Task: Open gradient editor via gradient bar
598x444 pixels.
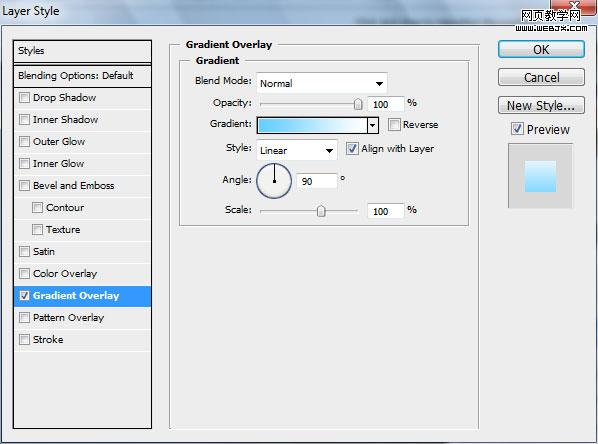Action: pos(312,125)
